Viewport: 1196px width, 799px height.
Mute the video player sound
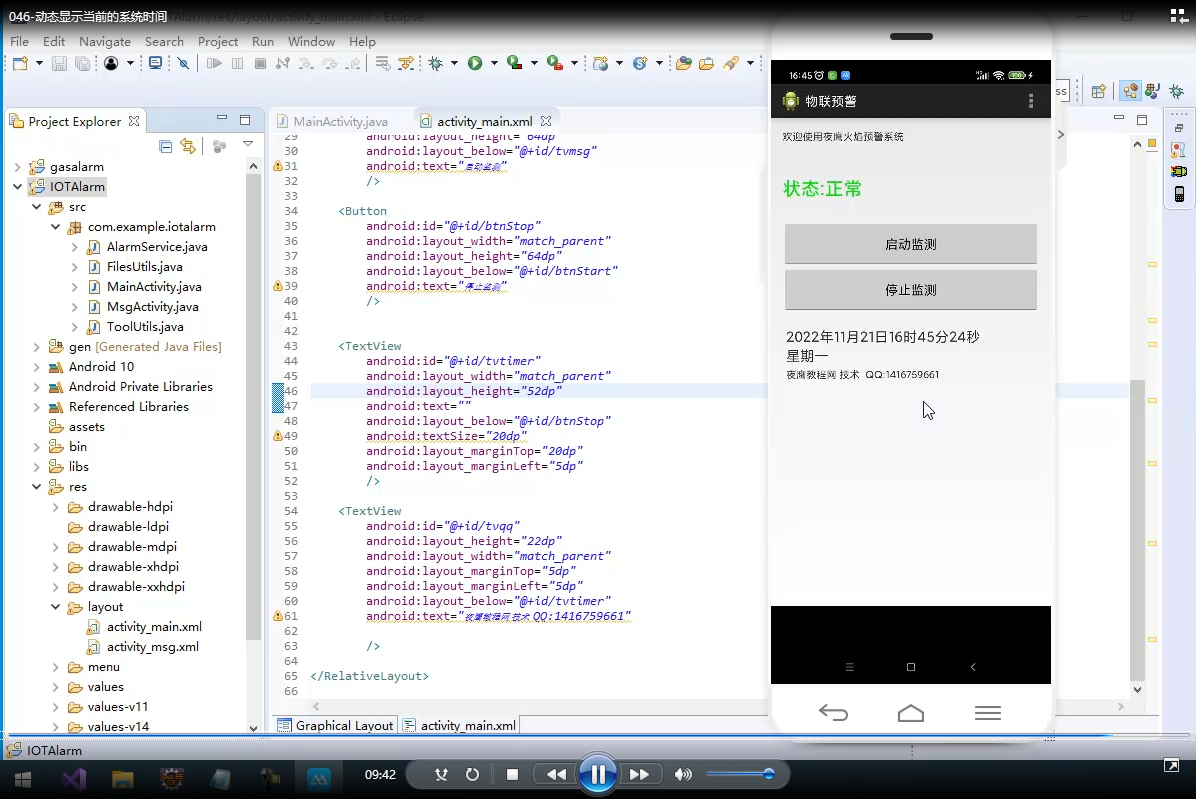[x=683, y=774]
